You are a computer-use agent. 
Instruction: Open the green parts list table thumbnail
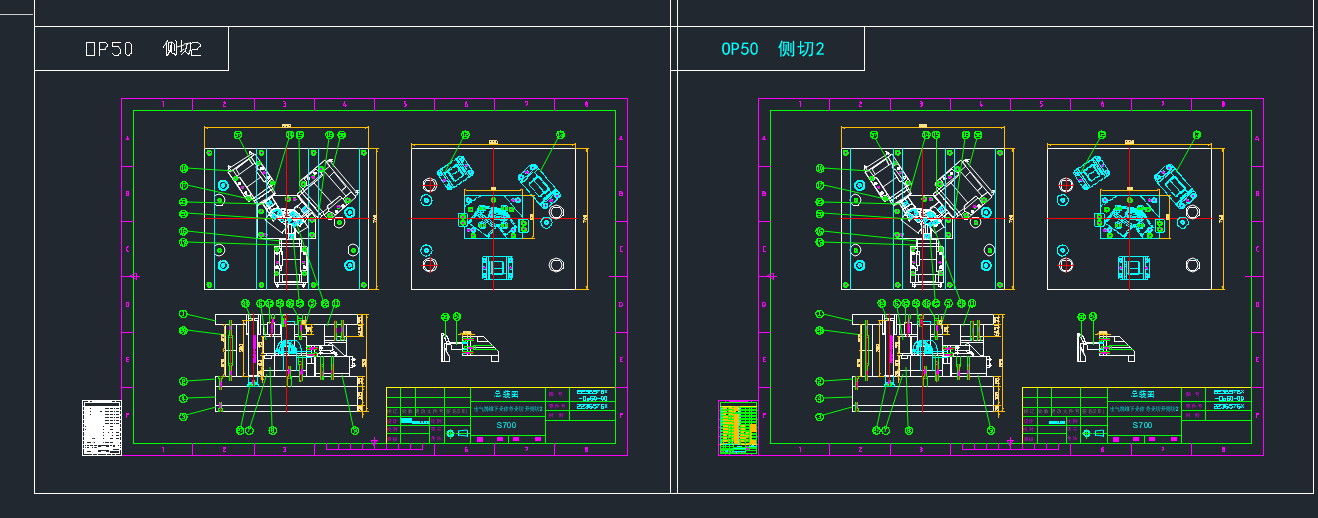738,428
